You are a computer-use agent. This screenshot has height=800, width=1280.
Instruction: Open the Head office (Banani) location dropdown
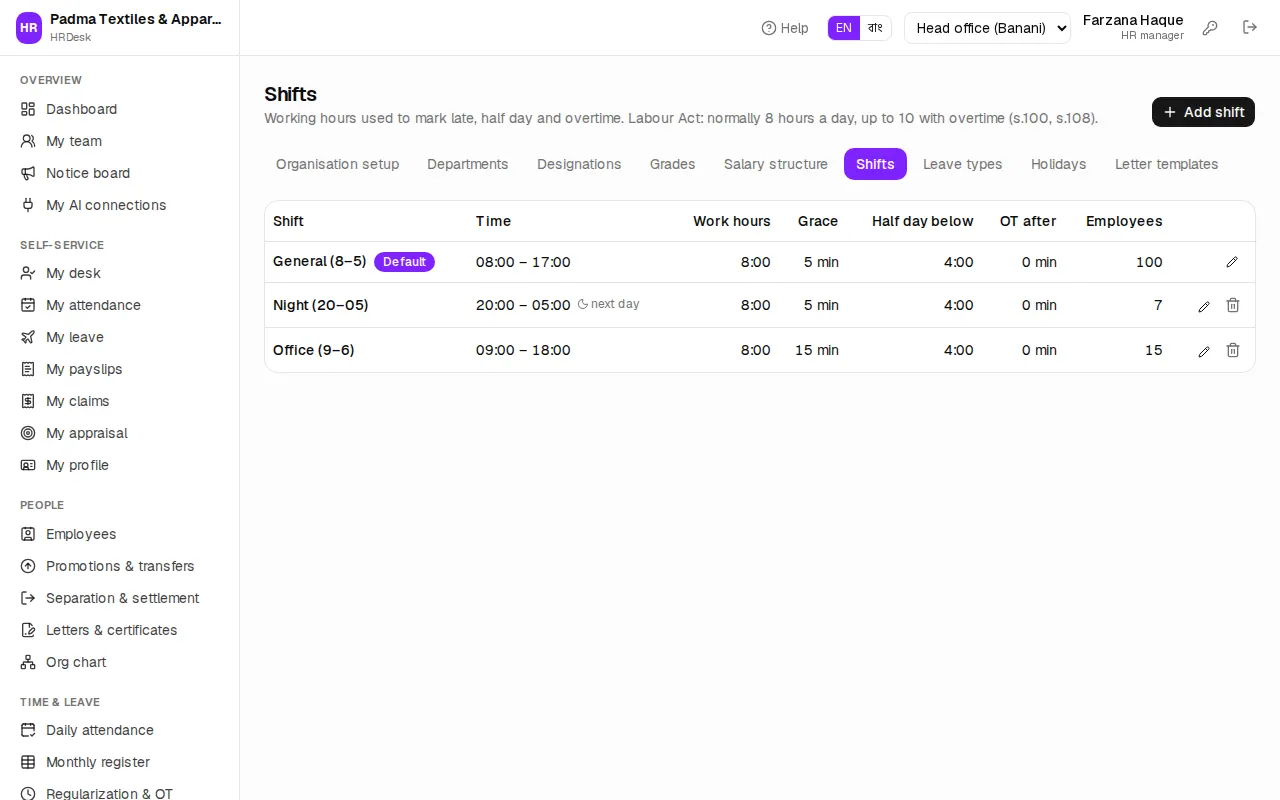point(987,28)
